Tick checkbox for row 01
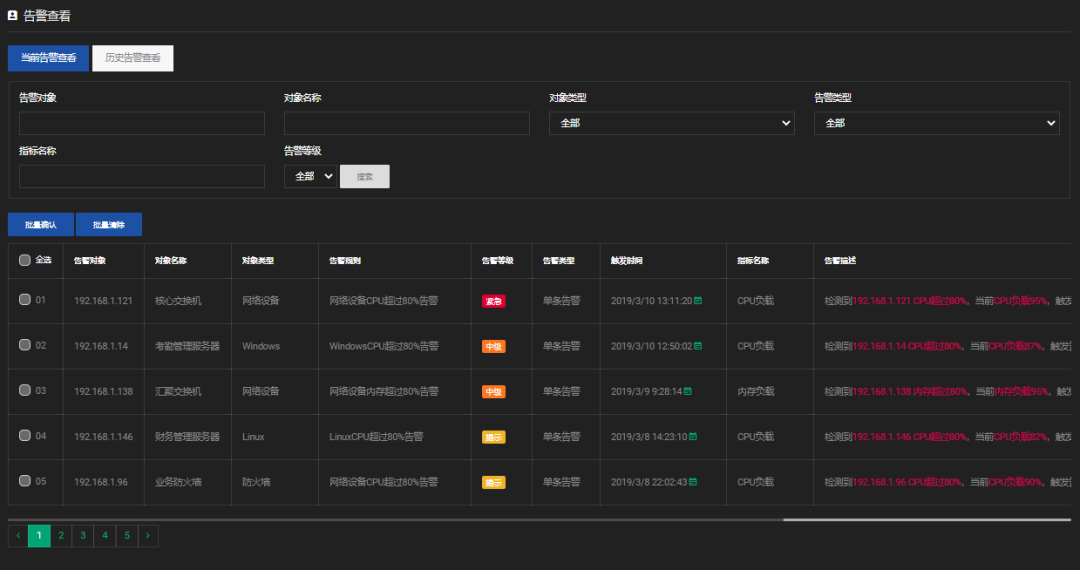Image resolution: width=1080 pixels, height=570 pixels. click(x=25, y=299)
